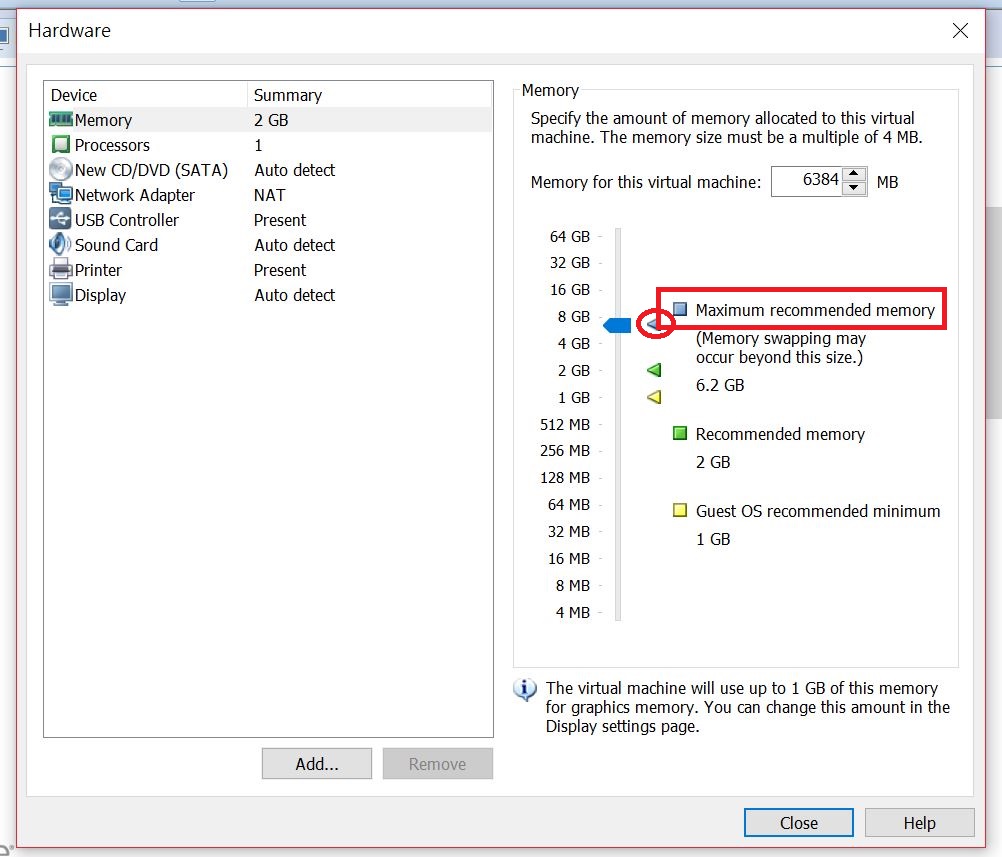Click the USB Controller icon
Image resolution: width=1002 pixels, height=857 pixels.
61,219
